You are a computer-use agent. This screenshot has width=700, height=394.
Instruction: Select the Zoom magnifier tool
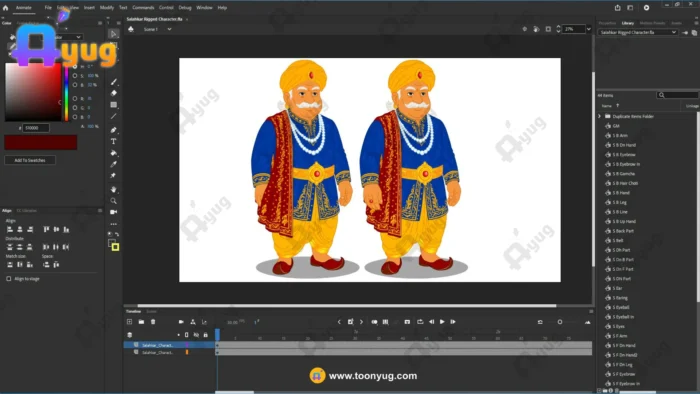click(x=113, y=201)
